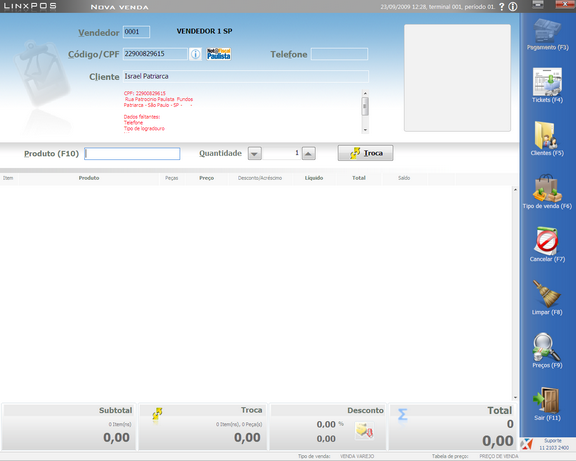Click the Produto column header
The image size is (576, 461).
[x=89, y=178]
